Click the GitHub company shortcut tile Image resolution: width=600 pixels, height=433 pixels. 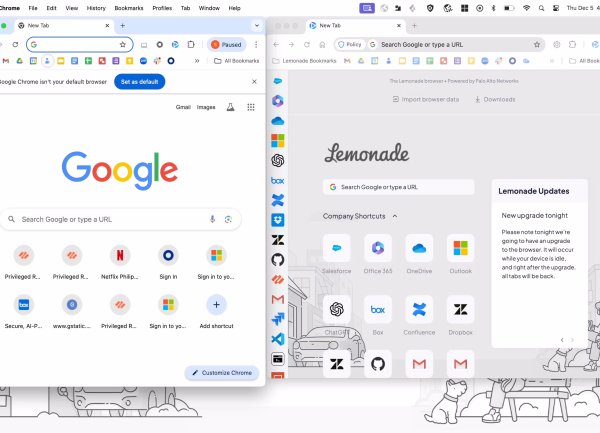(x=378, y=364)
